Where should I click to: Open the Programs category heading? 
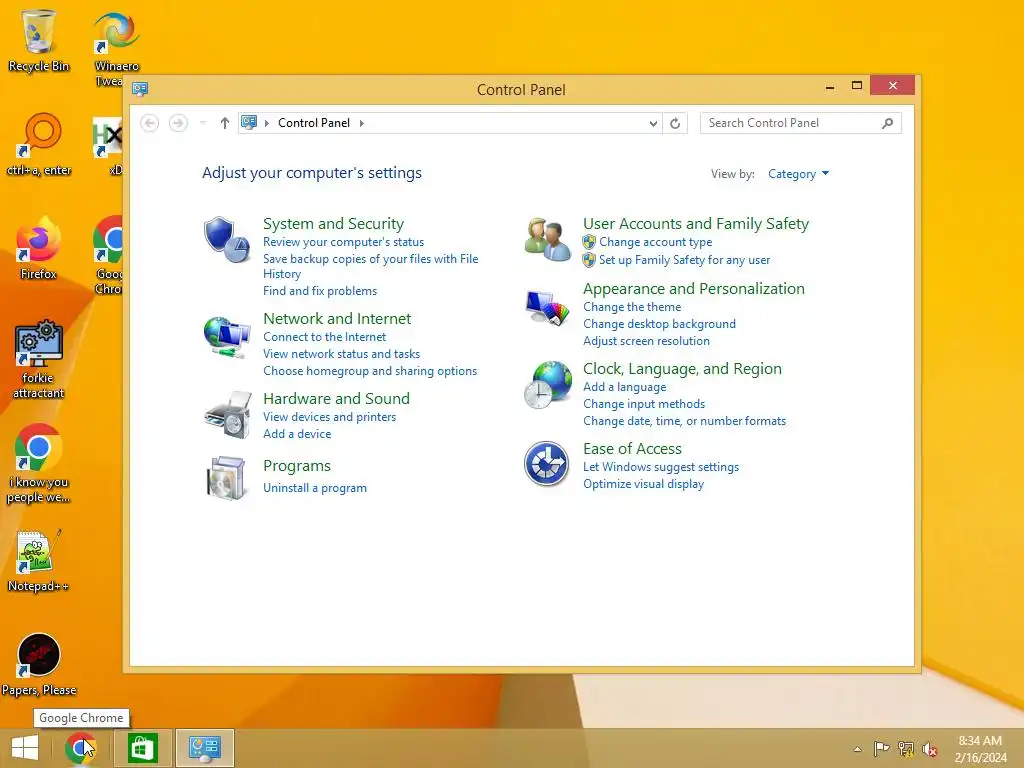pyautogui.click(x=296, y=466)
